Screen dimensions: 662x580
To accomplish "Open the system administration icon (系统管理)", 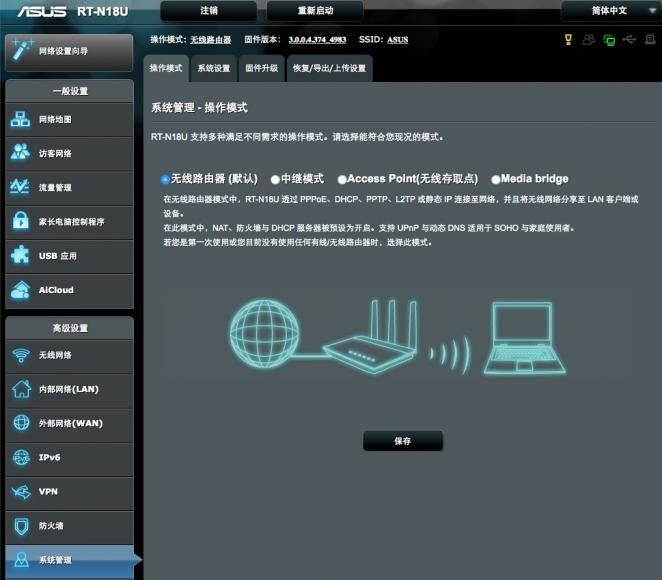I will [22, 560].
